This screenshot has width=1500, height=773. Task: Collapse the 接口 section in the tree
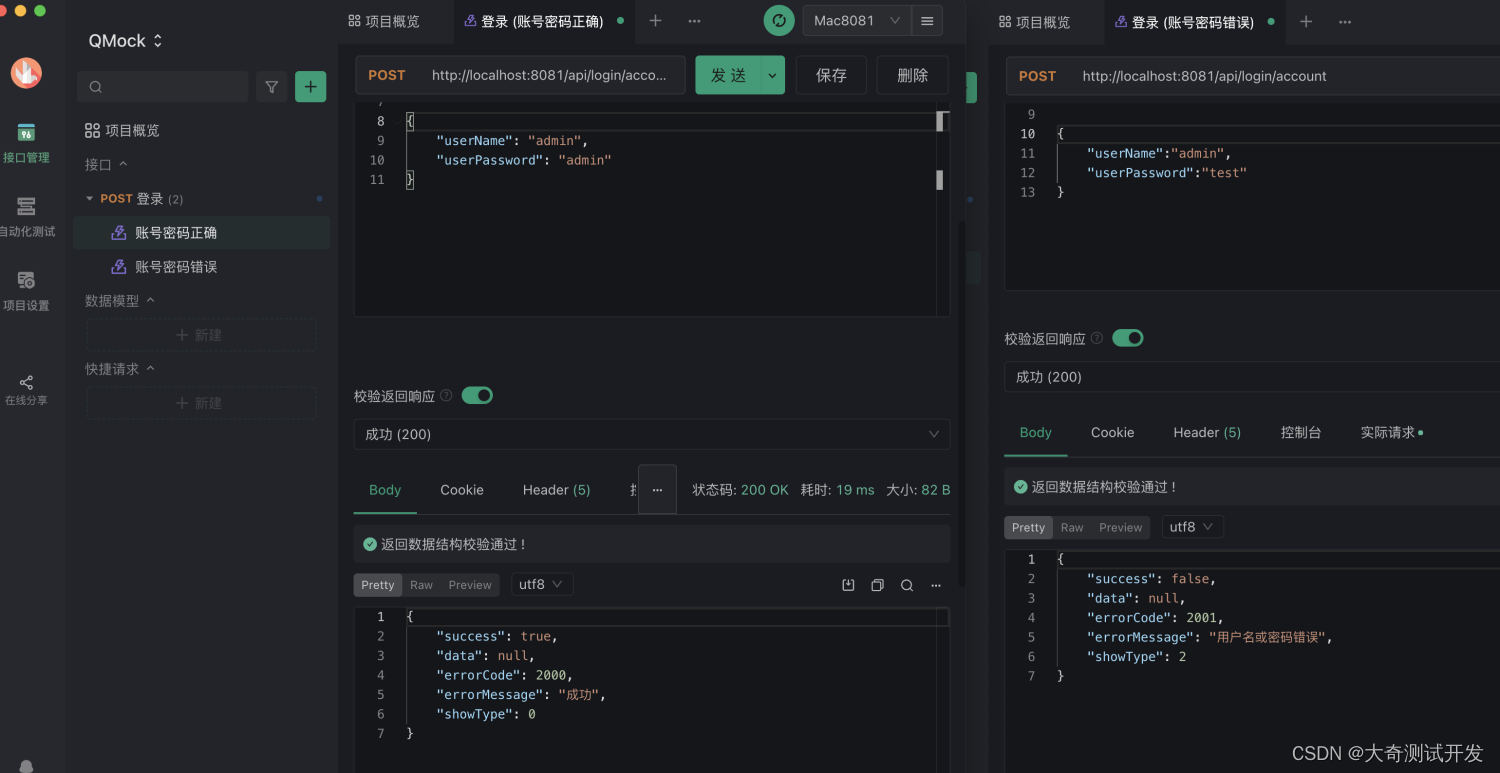[x=106, y=164]
